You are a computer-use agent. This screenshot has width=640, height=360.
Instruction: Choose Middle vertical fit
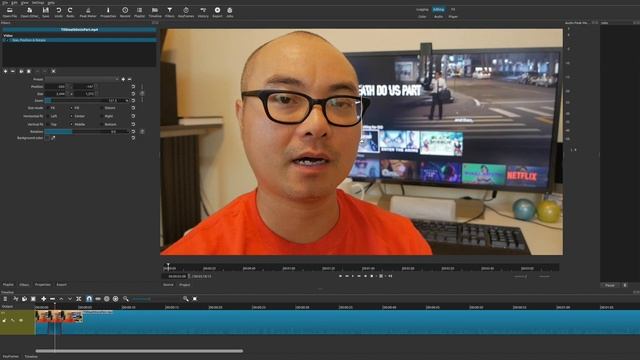[x=71, y=124]
